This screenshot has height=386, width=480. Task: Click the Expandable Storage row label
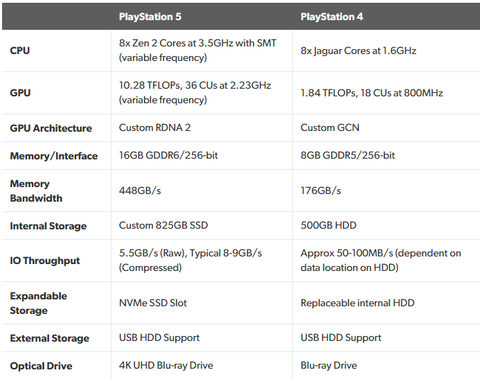[x=39, y=303]
